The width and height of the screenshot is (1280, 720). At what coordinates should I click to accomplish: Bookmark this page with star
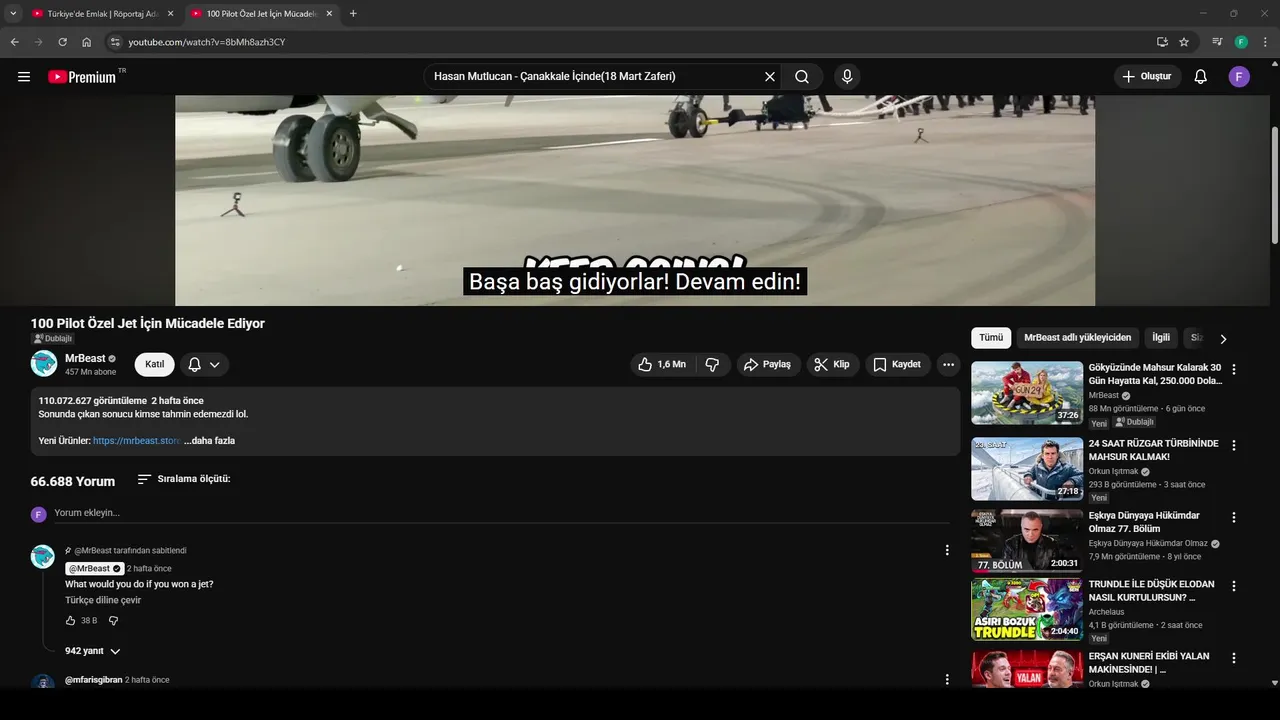point(1184,42)
